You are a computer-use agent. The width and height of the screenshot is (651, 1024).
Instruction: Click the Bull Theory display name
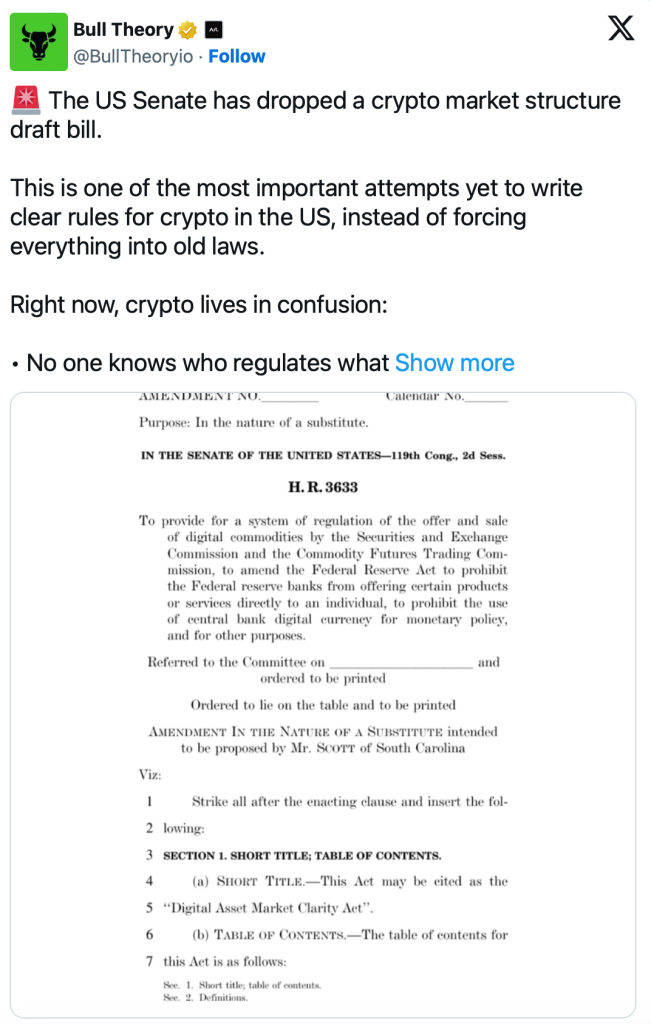pyautogui.click(x=123, y=30)
